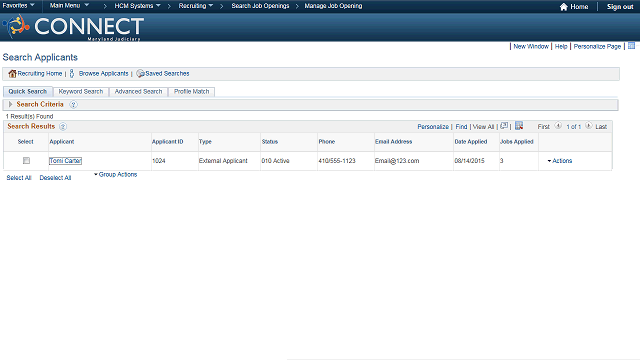Click the Help link
The width and height of the screenshot is (640, 360).
[x=561, y=47]
